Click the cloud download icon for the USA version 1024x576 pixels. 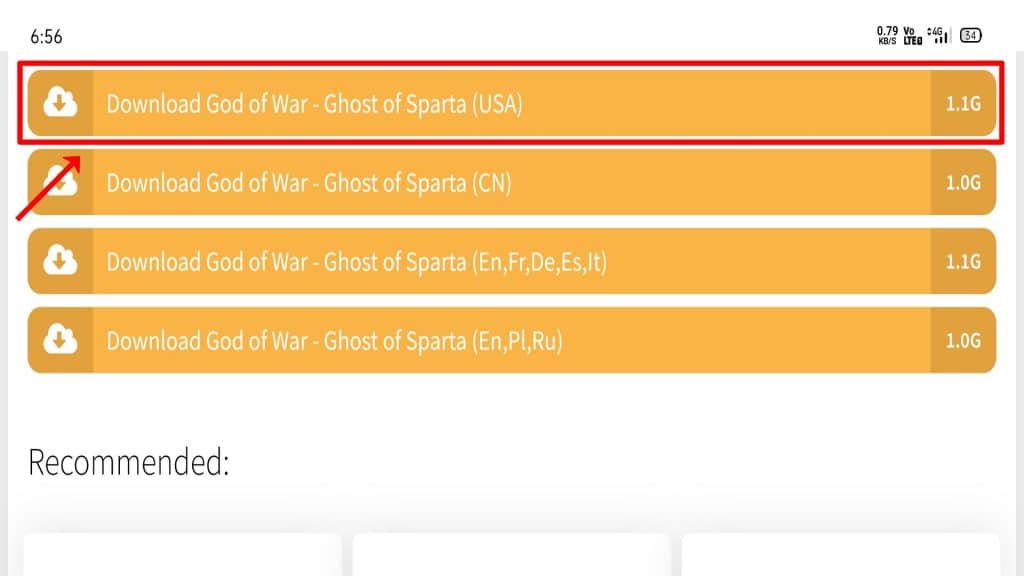coord(60,103)
